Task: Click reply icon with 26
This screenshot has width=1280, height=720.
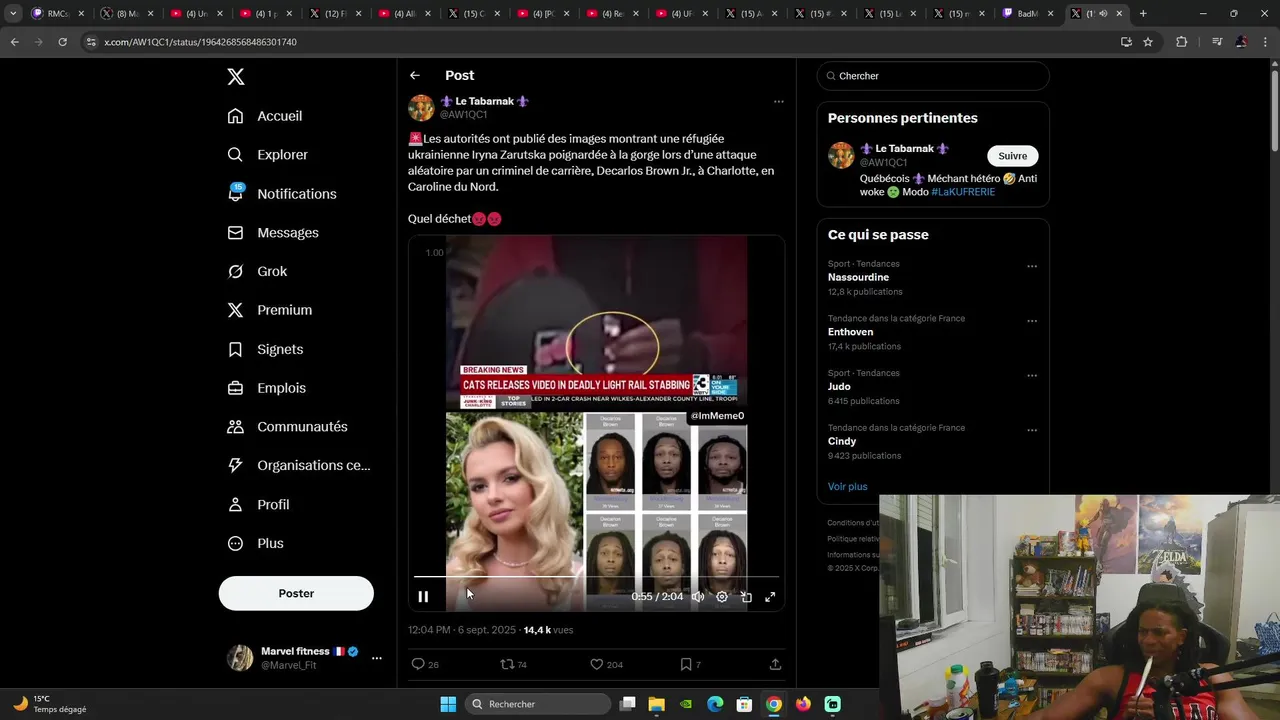Action: coord(425,664)
